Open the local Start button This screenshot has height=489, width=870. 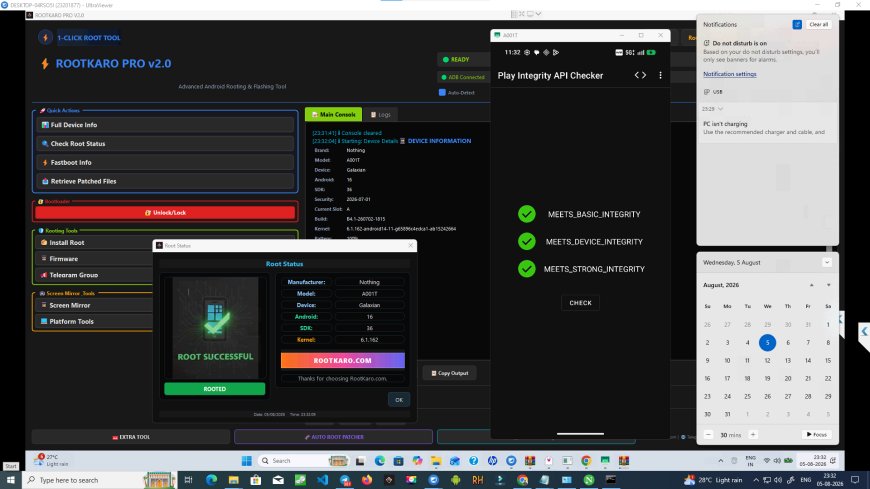[x=11, y=480]
